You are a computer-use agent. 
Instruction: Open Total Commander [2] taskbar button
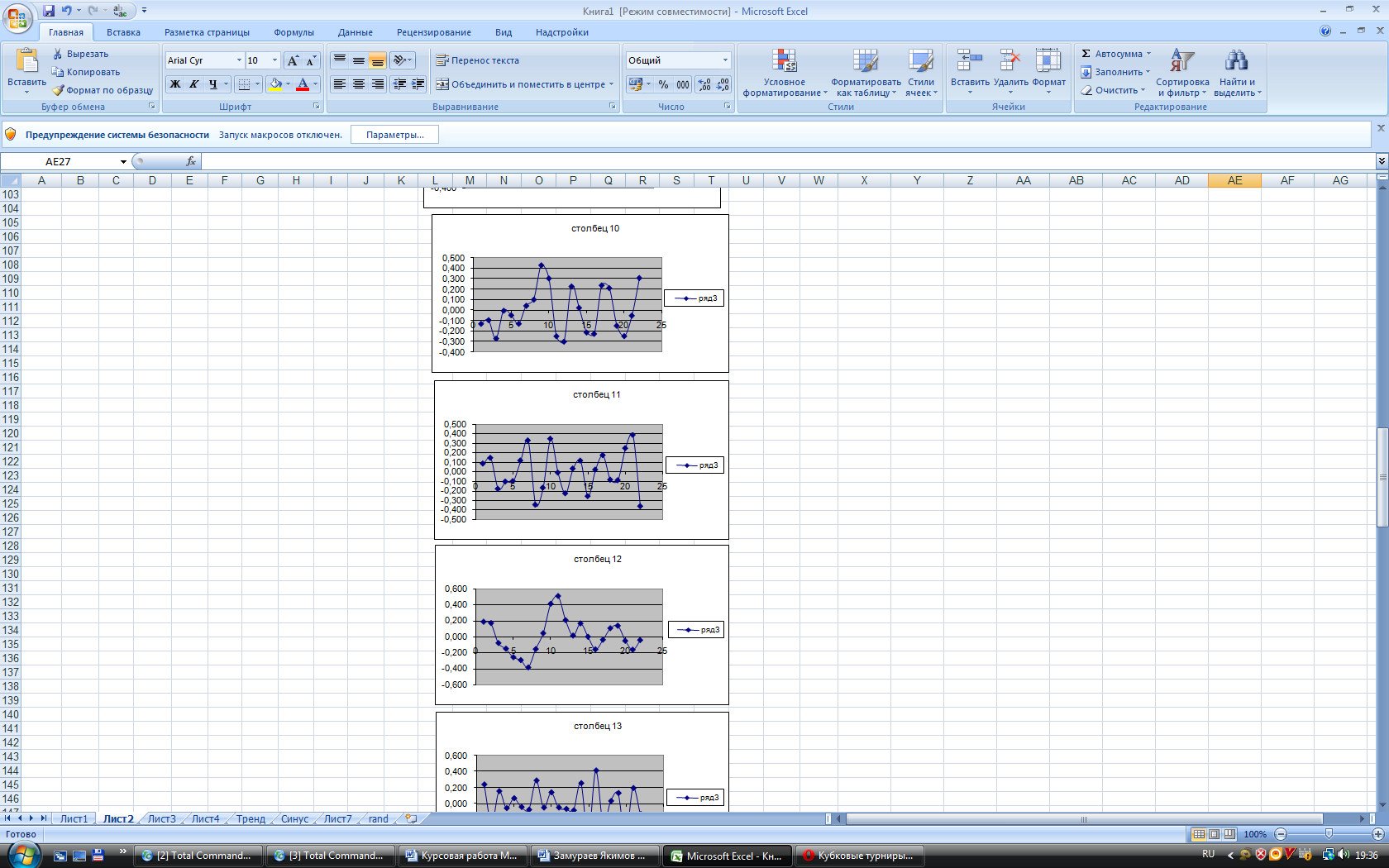click(x=197, y=856)
